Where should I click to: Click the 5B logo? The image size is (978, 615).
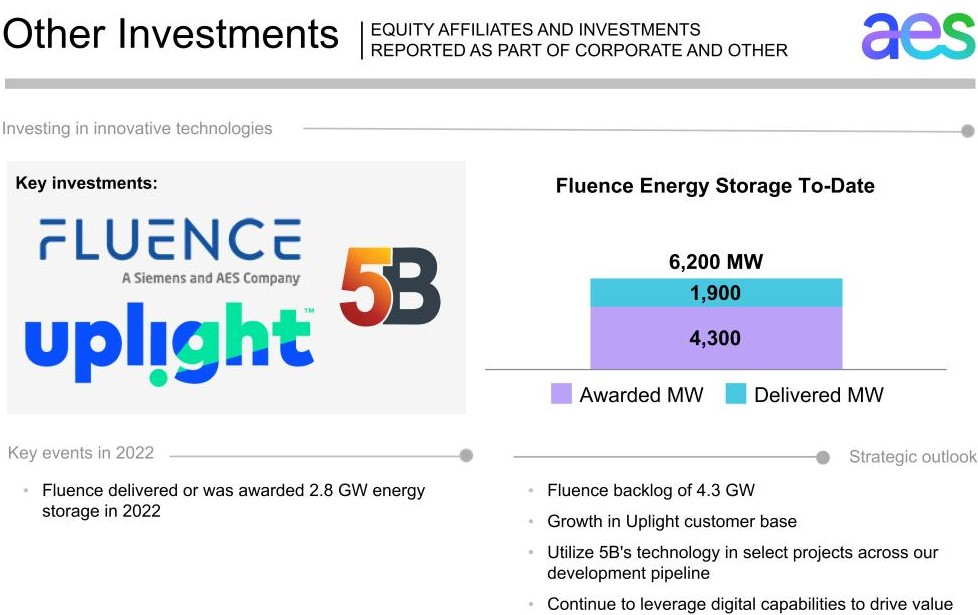pyautogui.click(x=389, y=287)
